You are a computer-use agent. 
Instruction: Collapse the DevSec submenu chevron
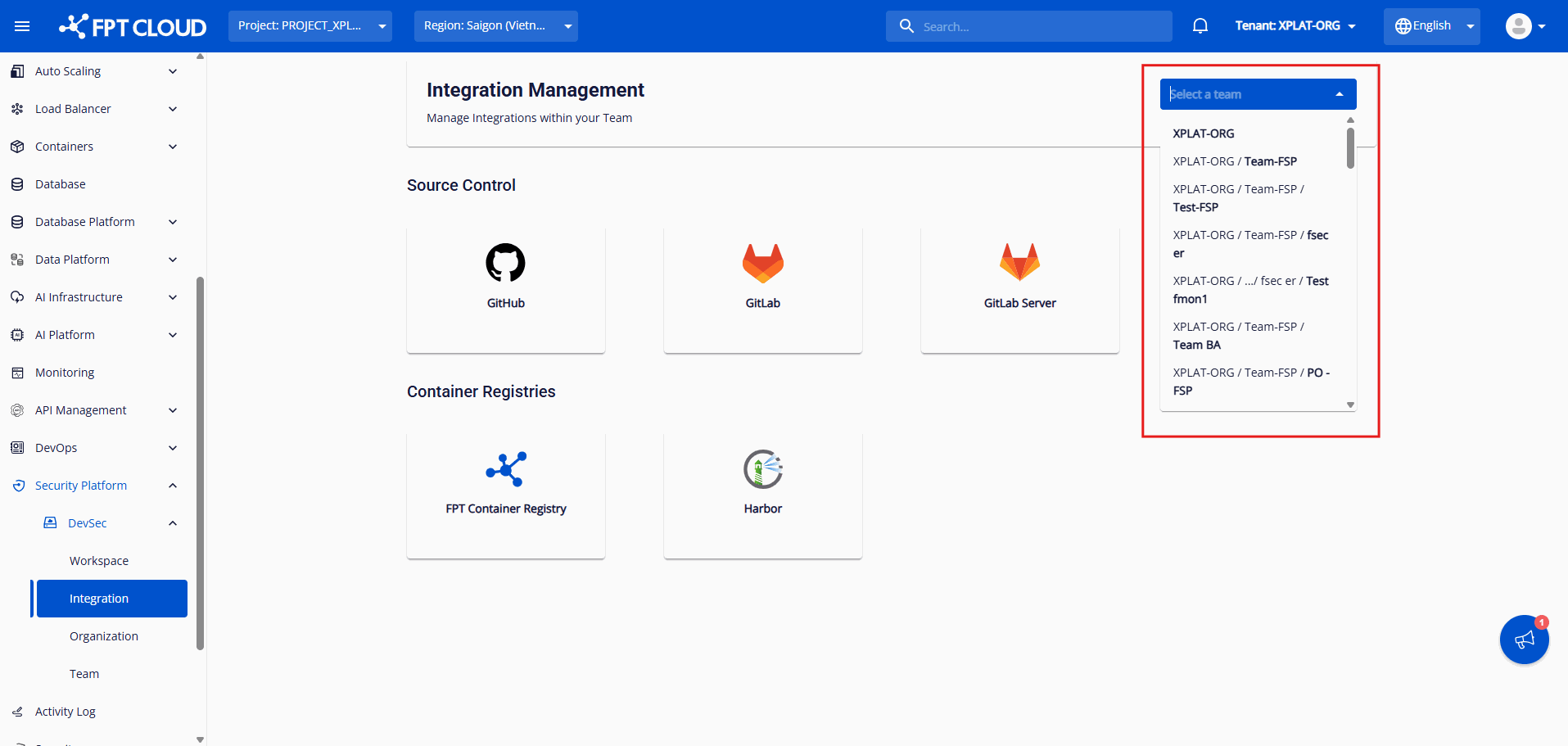coord(173,523)
